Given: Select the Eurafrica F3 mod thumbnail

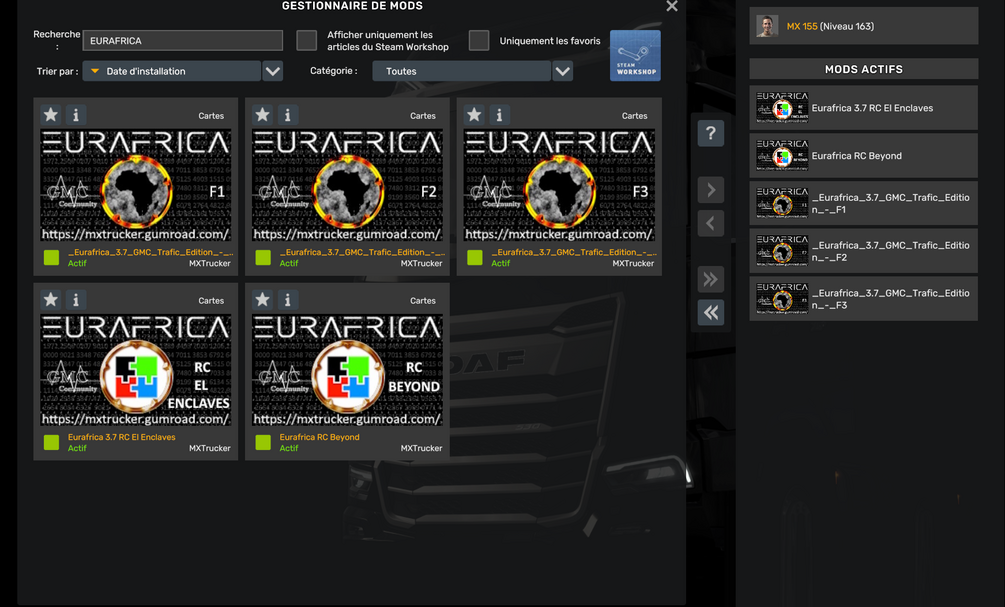Looking at the screenshot, I should point(559,185).
